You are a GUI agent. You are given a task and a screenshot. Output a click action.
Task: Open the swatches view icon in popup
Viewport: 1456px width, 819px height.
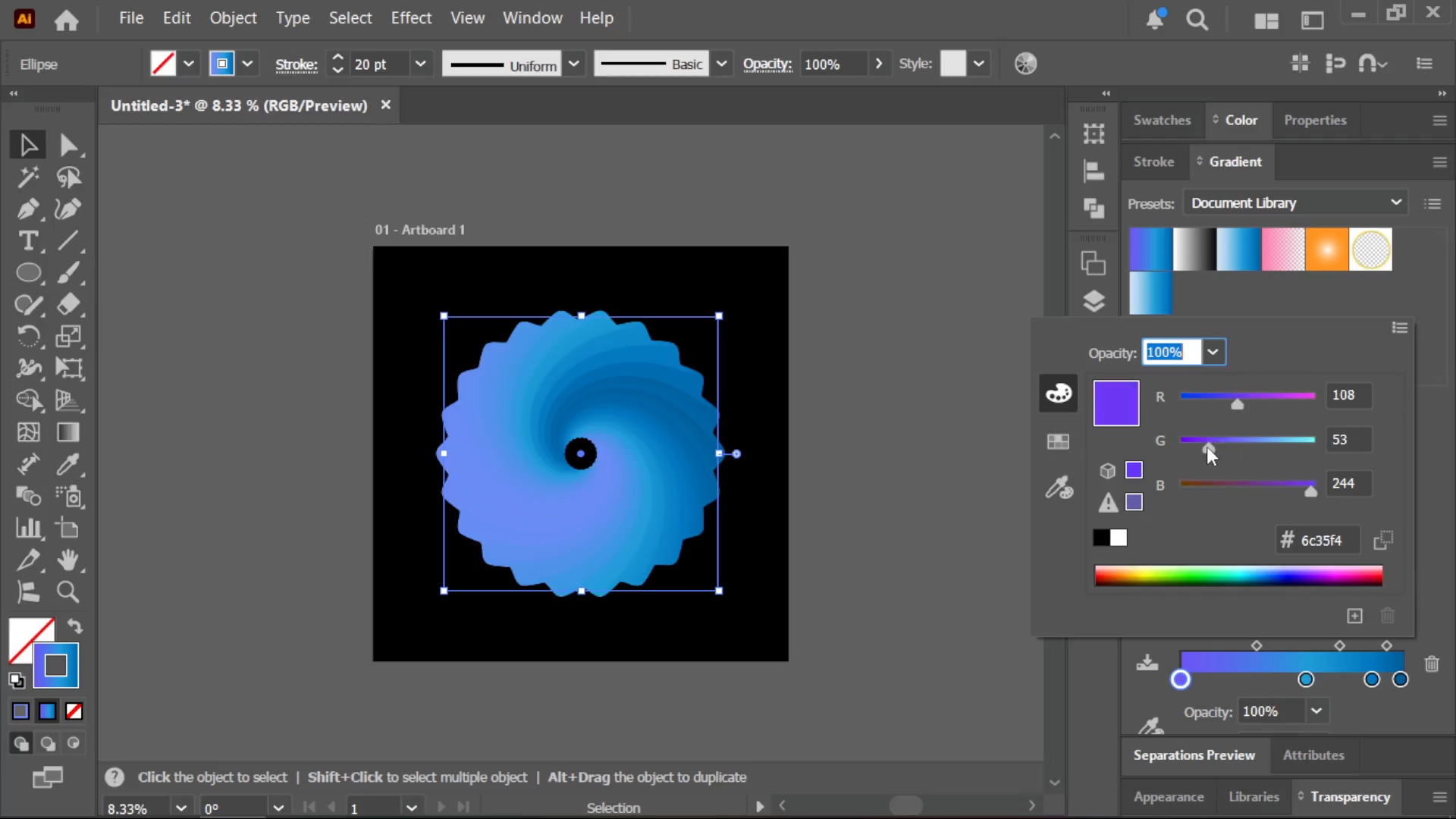click(x=1058, y=441)
